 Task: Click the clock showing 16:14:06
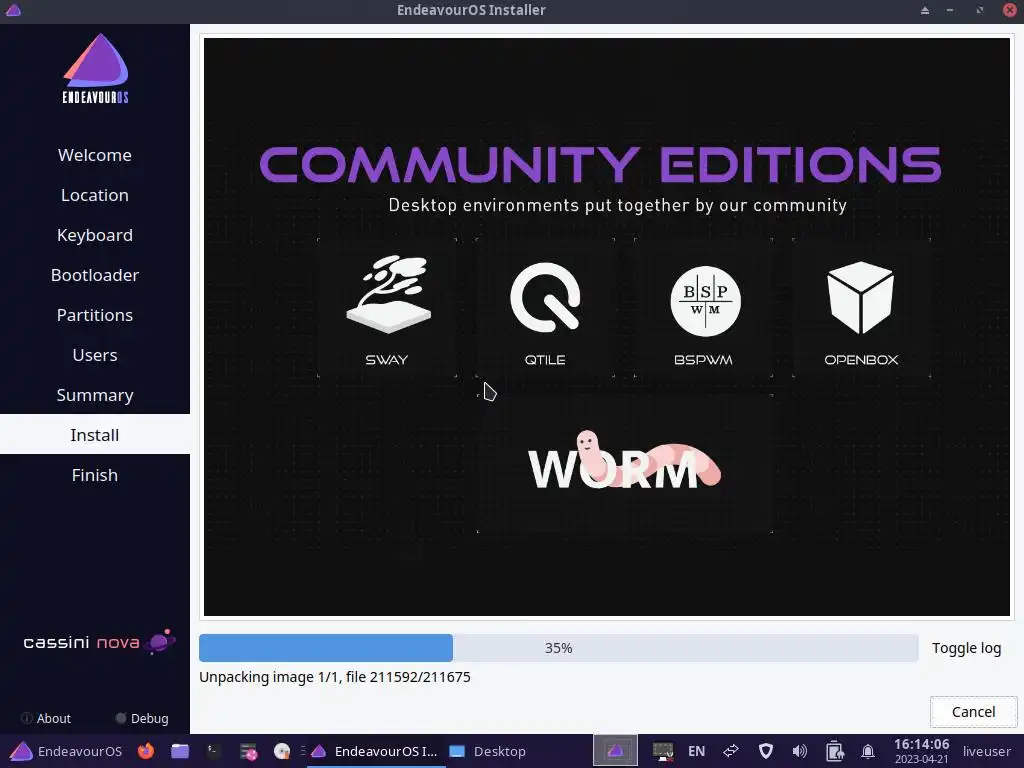click(921, 750)
